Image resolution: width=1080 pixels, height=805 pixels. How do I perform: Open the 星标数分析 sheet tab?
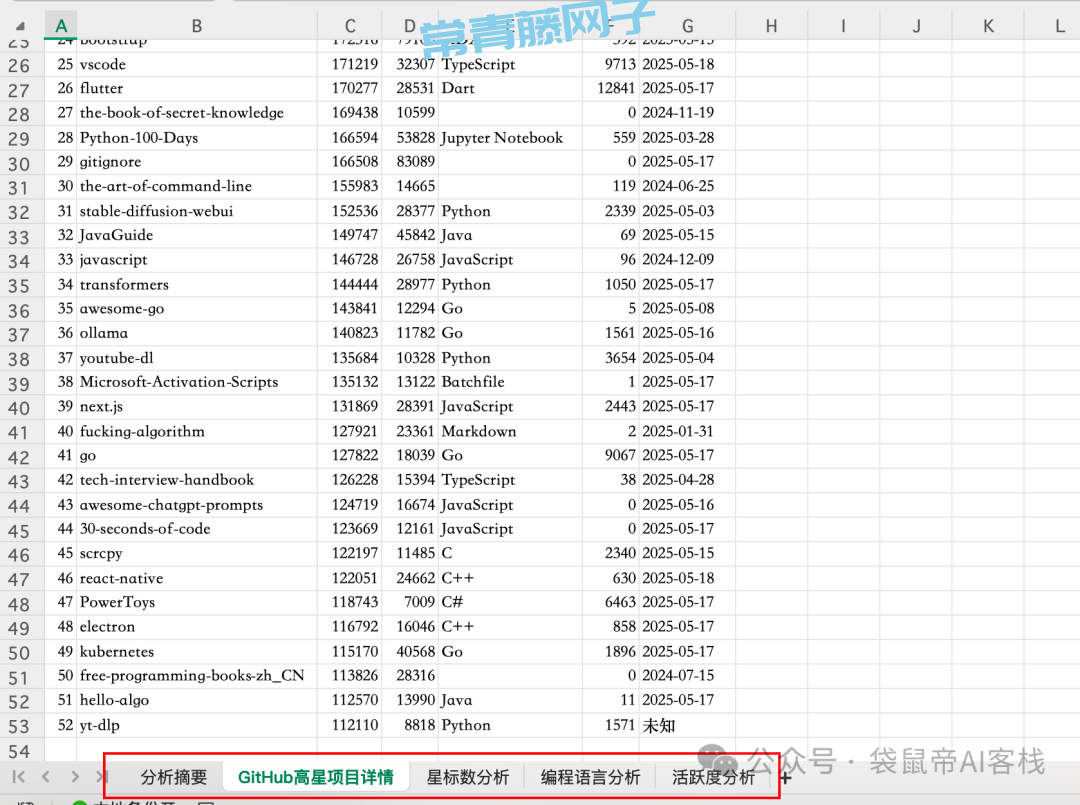[468, 777]
